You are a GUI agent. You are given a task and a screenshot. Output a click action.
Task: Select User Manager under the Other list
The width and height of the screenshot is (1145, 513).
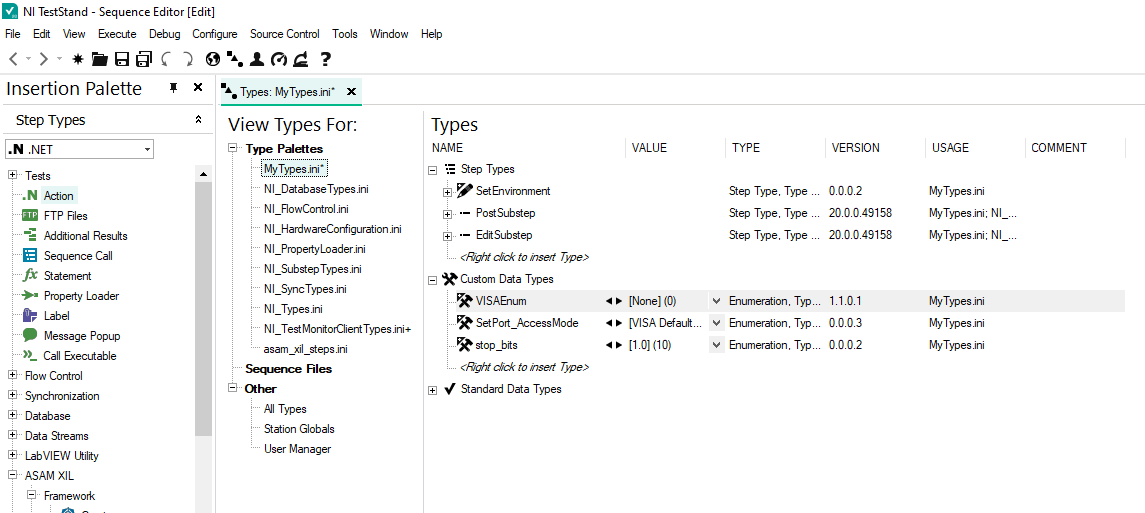point(297,449)
